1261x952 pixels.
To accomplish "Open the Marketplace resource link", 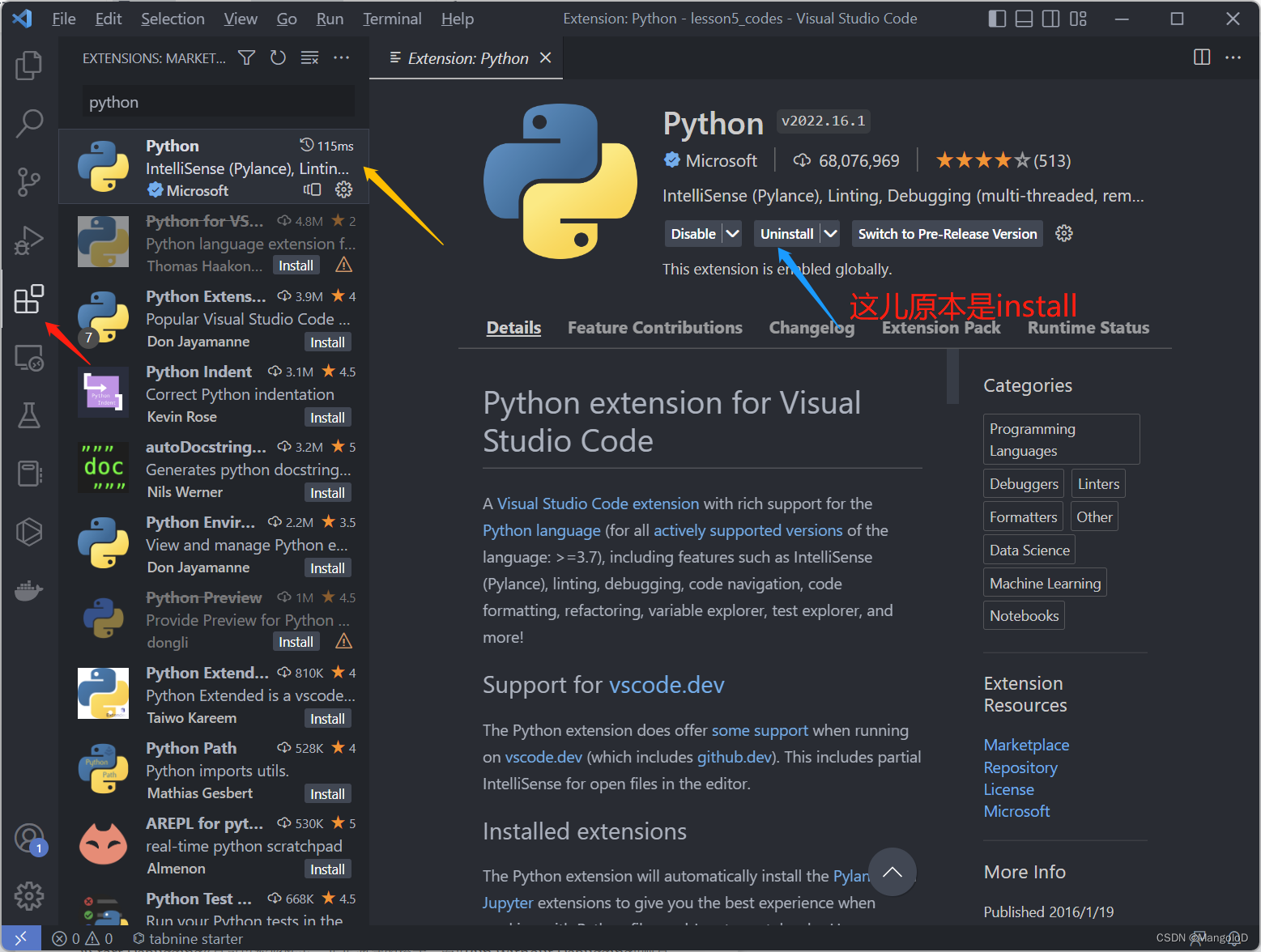I will point(1026,745).
